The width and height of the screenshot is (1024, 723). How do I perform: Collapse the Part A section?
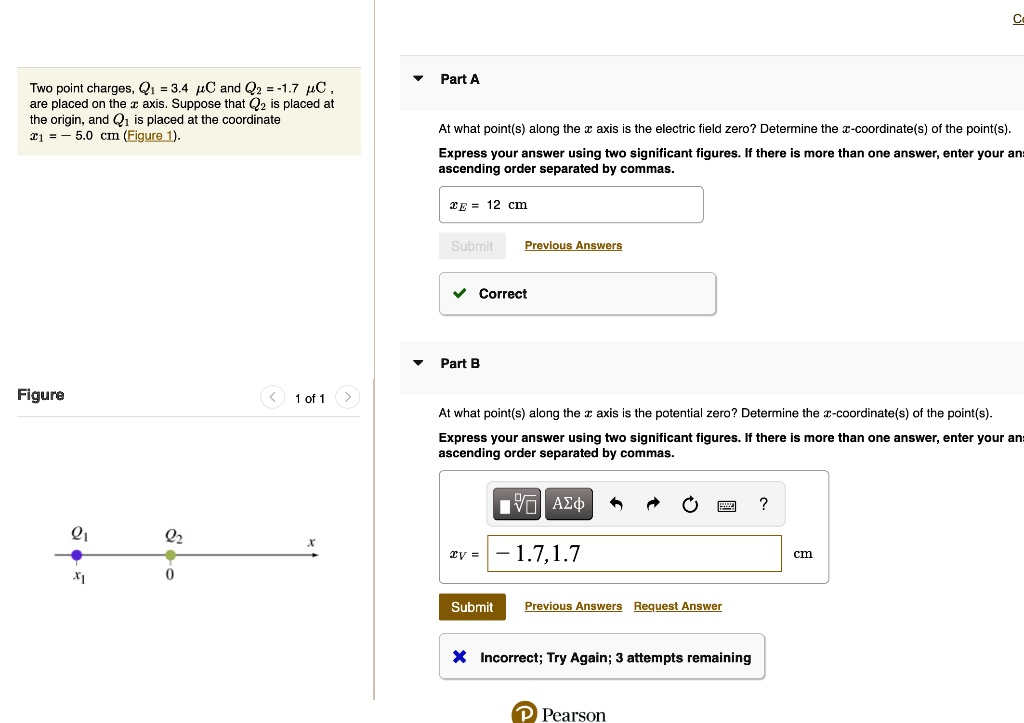click(418, 79)
